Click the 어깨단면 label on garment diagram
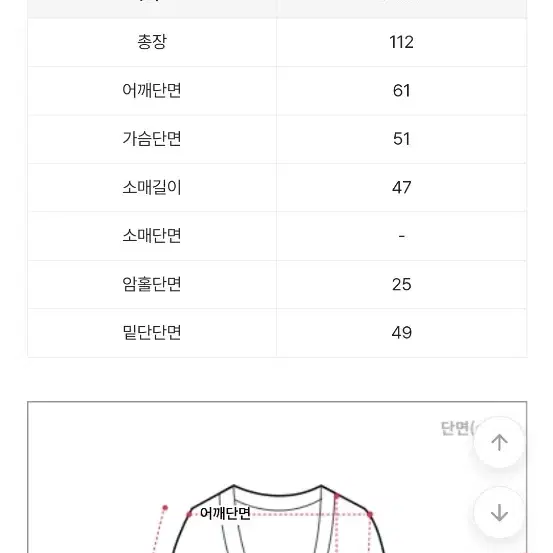 [x=225, y=513]
